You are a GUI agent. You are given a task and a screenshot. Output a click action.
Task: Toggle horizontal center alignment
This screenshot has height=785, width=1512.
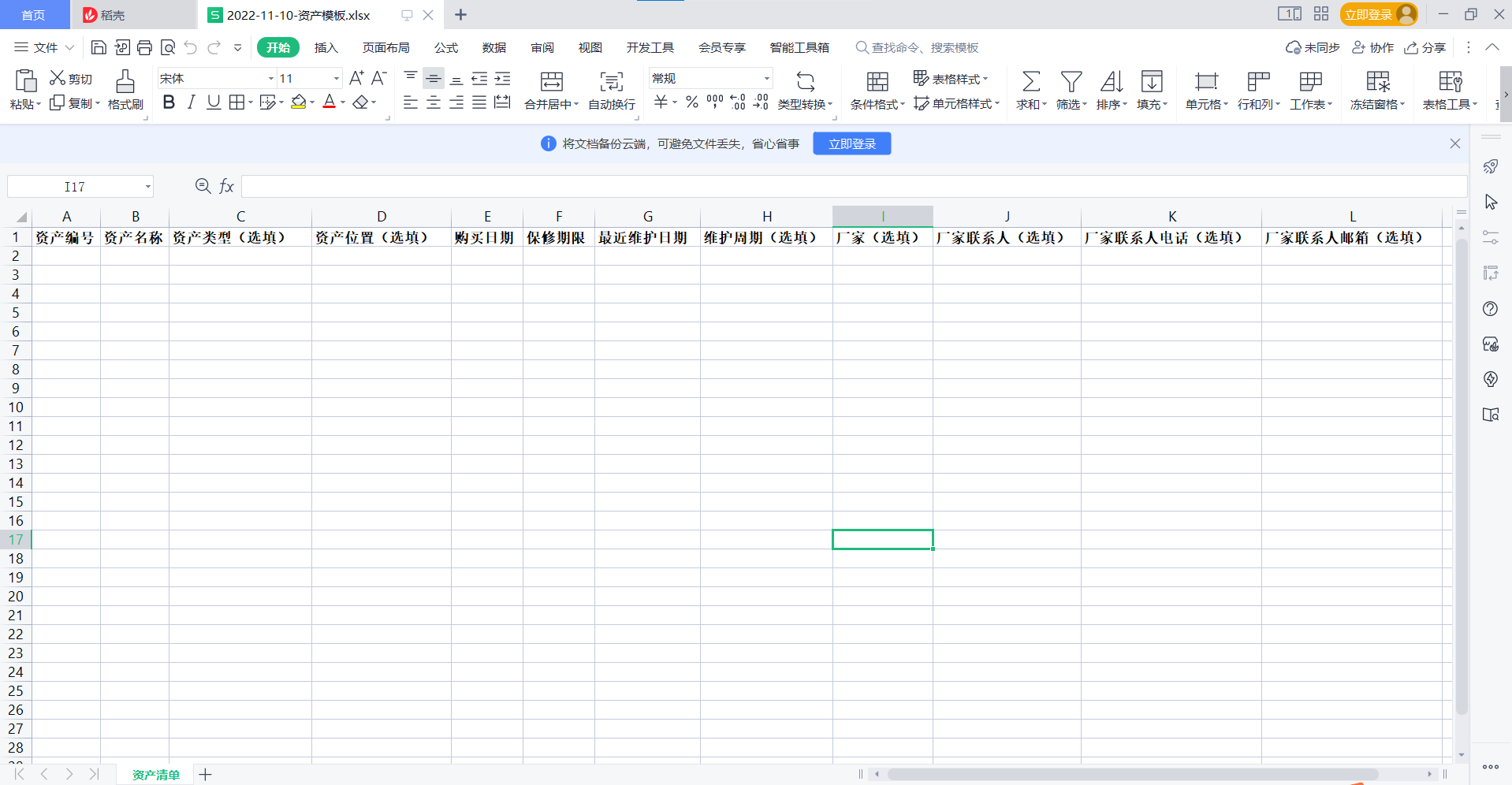click(x=433, y=102)
